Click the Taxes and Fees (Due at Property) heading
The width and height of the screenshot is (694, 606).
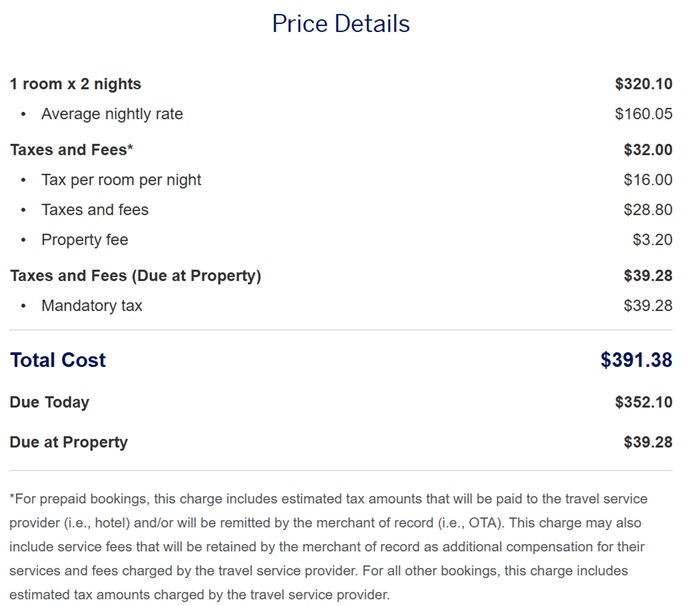[x=135, y=276]
